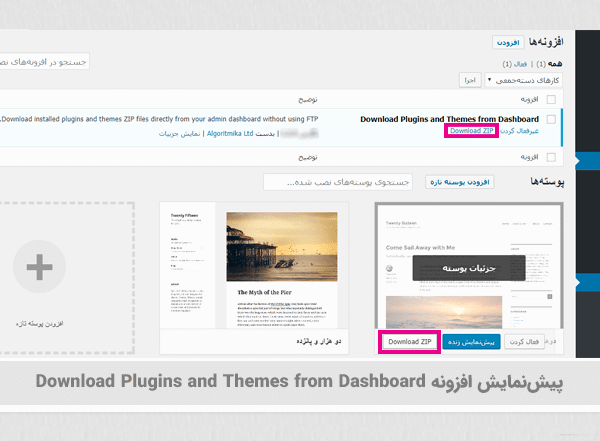Click فعال کردن activate theme button

(x=527, y=343)
